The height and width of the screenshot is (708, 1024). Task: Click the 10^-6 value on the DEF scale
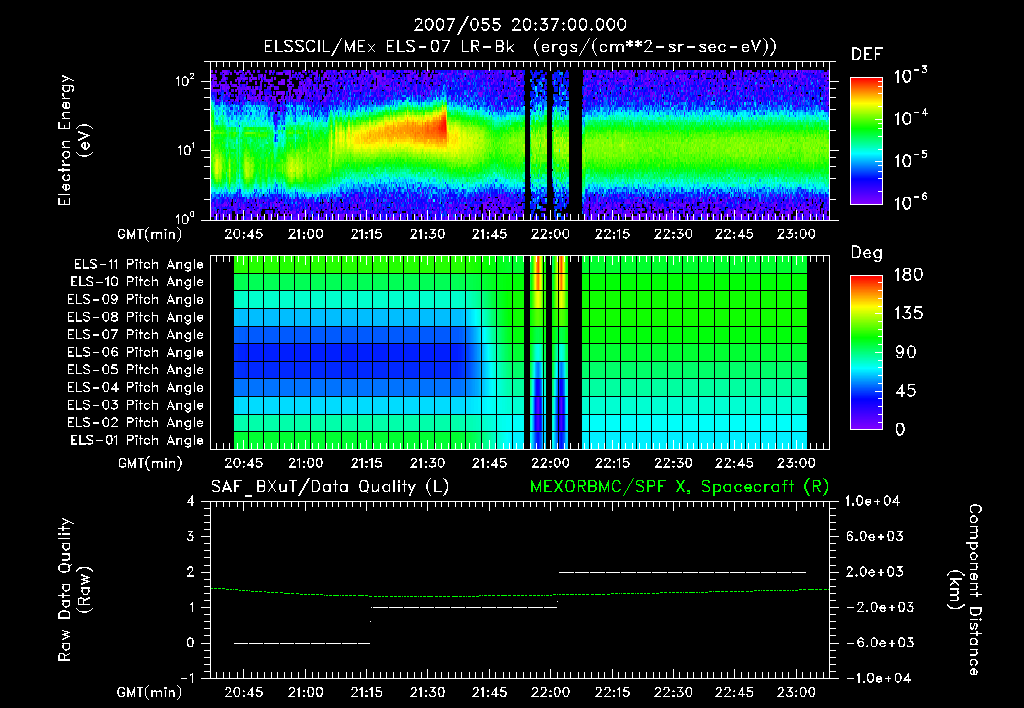pos(910,202)
